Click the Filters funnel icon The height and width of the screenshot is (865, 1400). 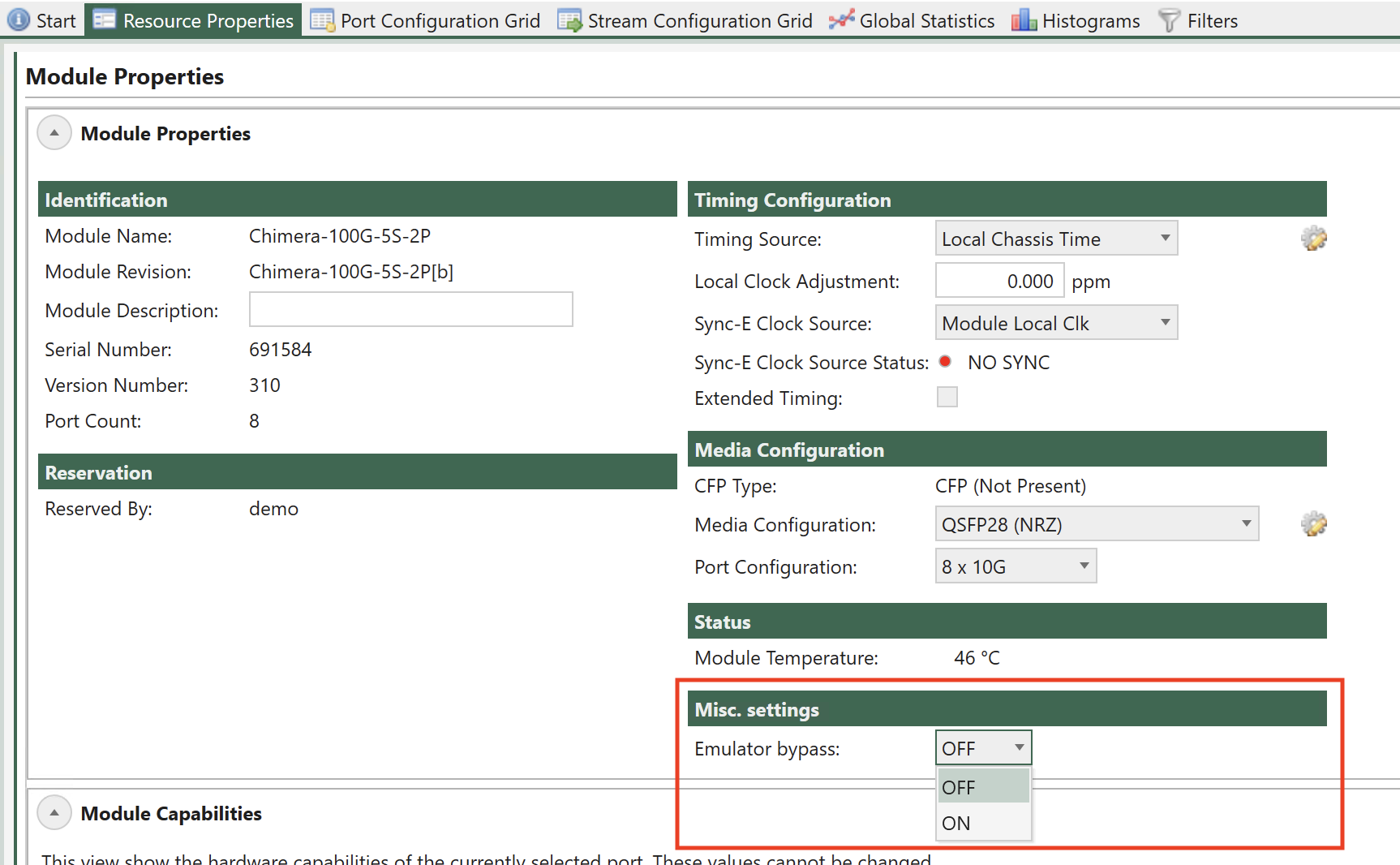click(1169, 20)
